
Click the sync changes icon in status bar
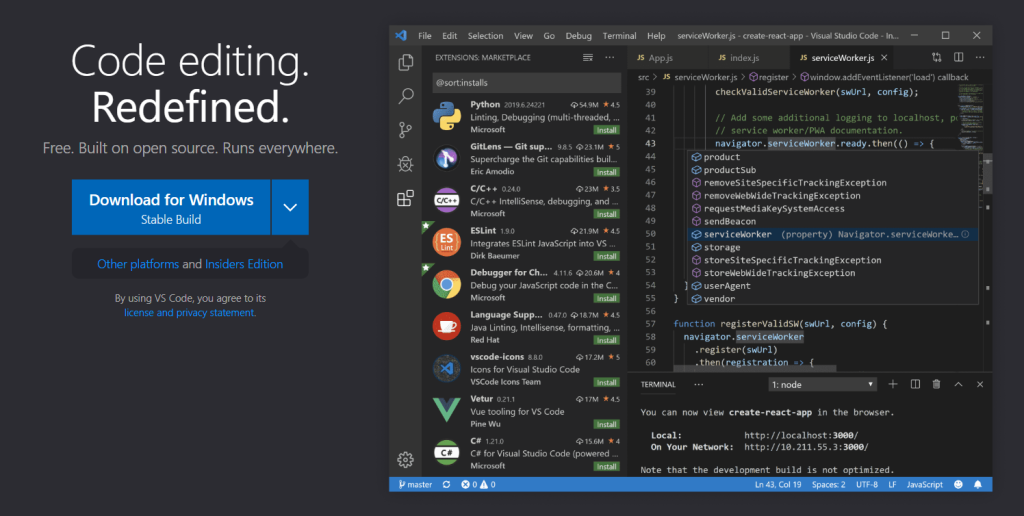[446, 485]
